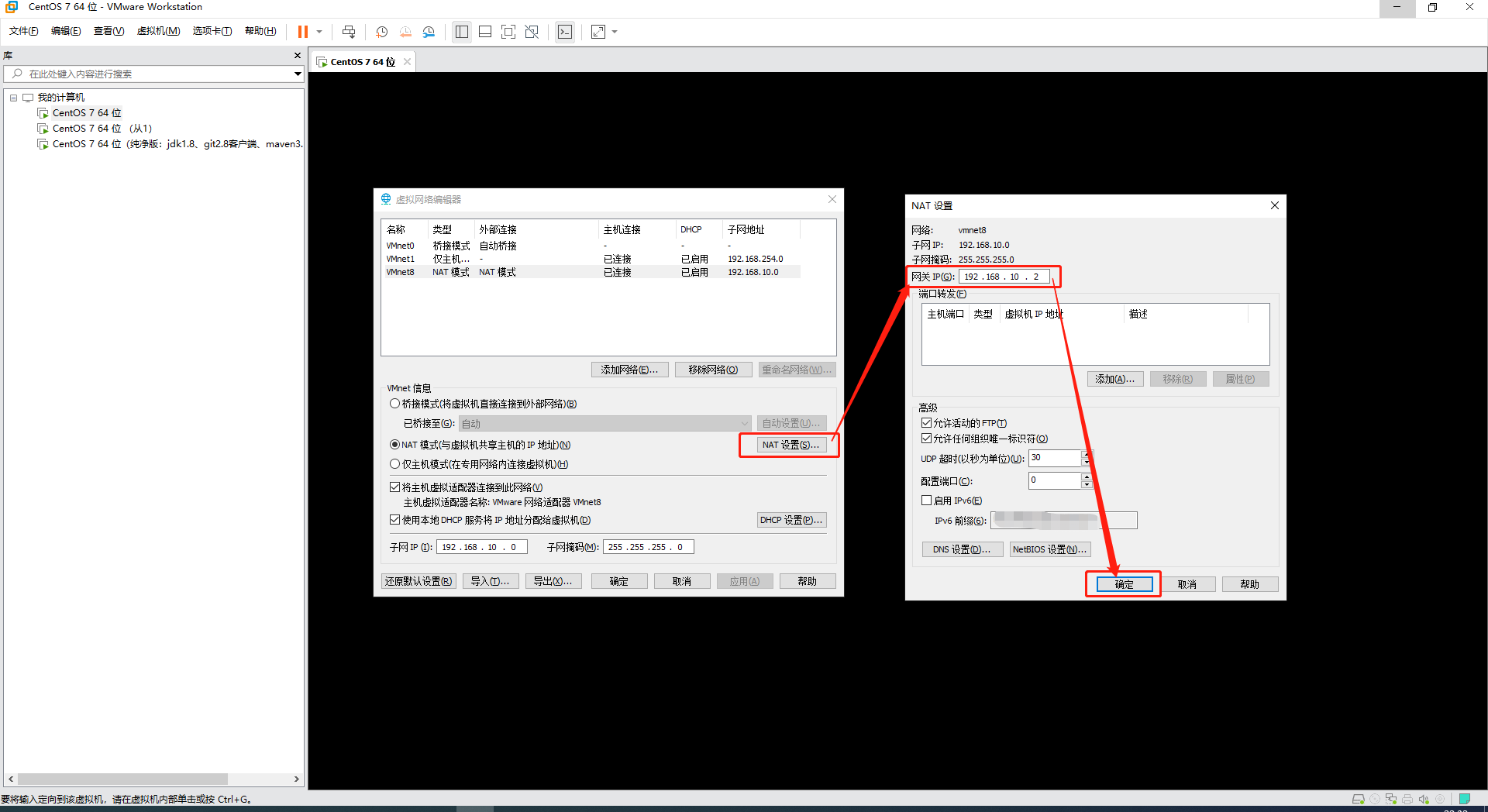Click 添加网络(E)... button
The height and width of the screenshot is (812, 1488).
click(x=629, y=370)
